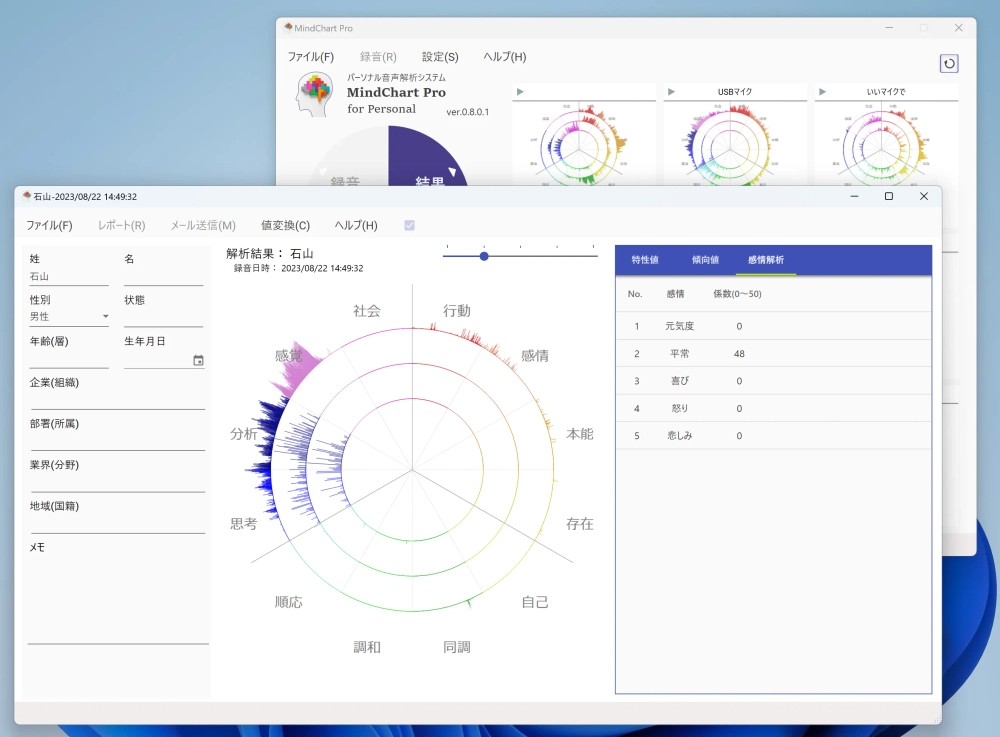Switch to the 特性値 tab

pyautogui.click(x=645, y=260)
